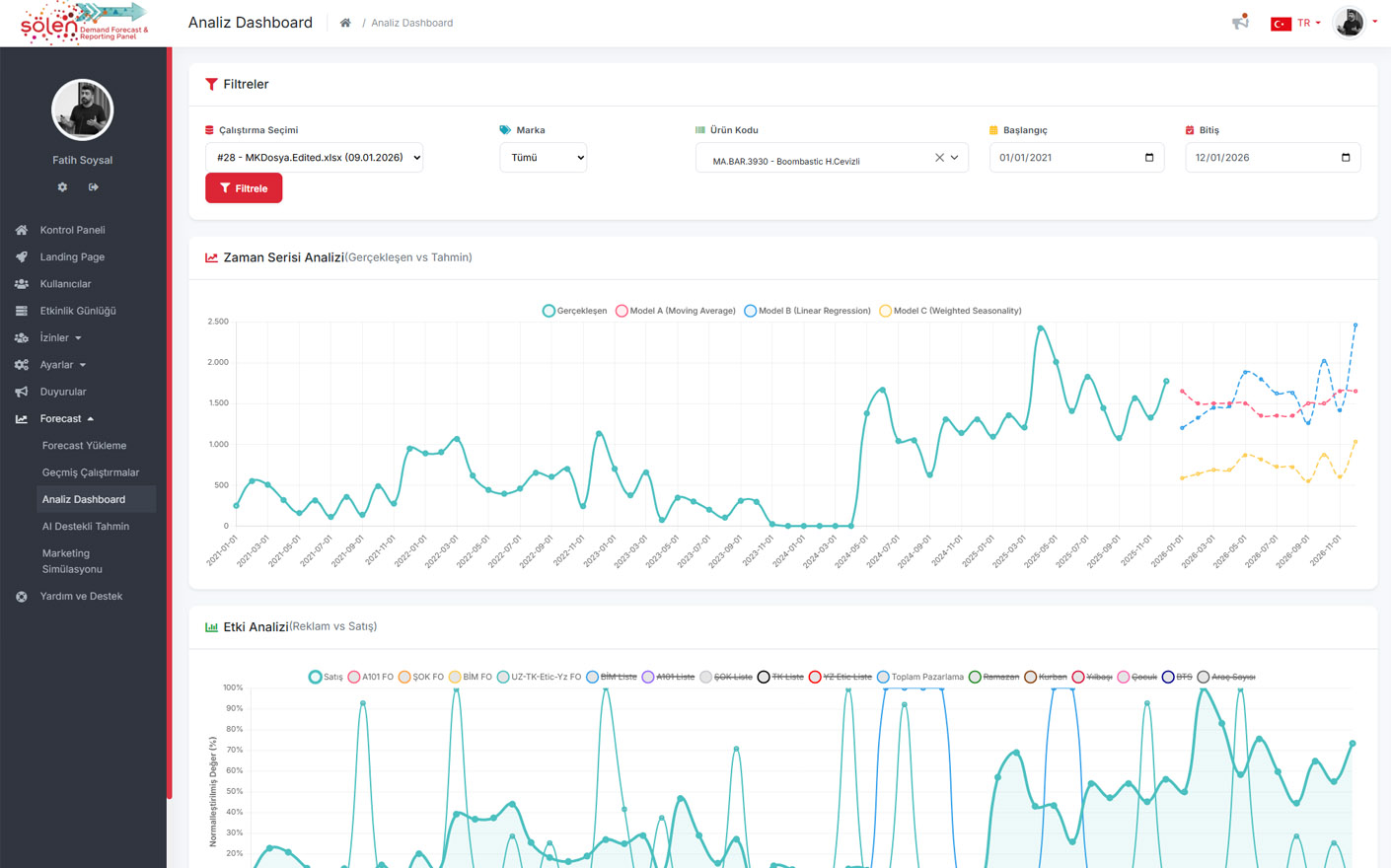The height and width of the screenshot is (868, 1391).
Task: Open Etkinlik Günlüğü in the sidebar
Action: (78, 311)
